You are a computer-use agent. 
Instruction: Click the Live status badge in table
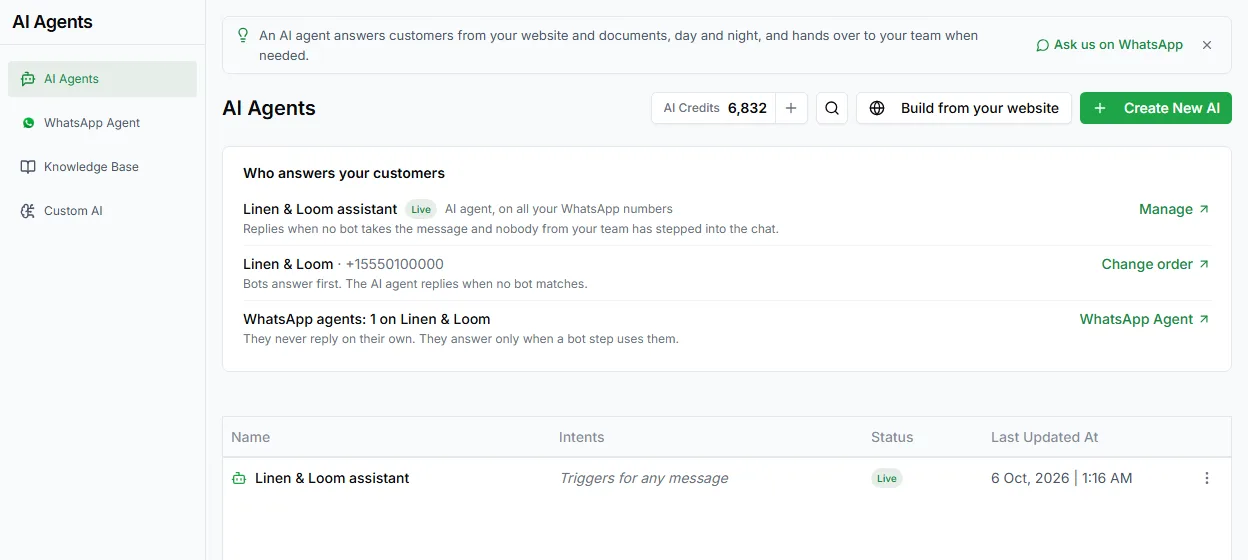pos(887,478)
